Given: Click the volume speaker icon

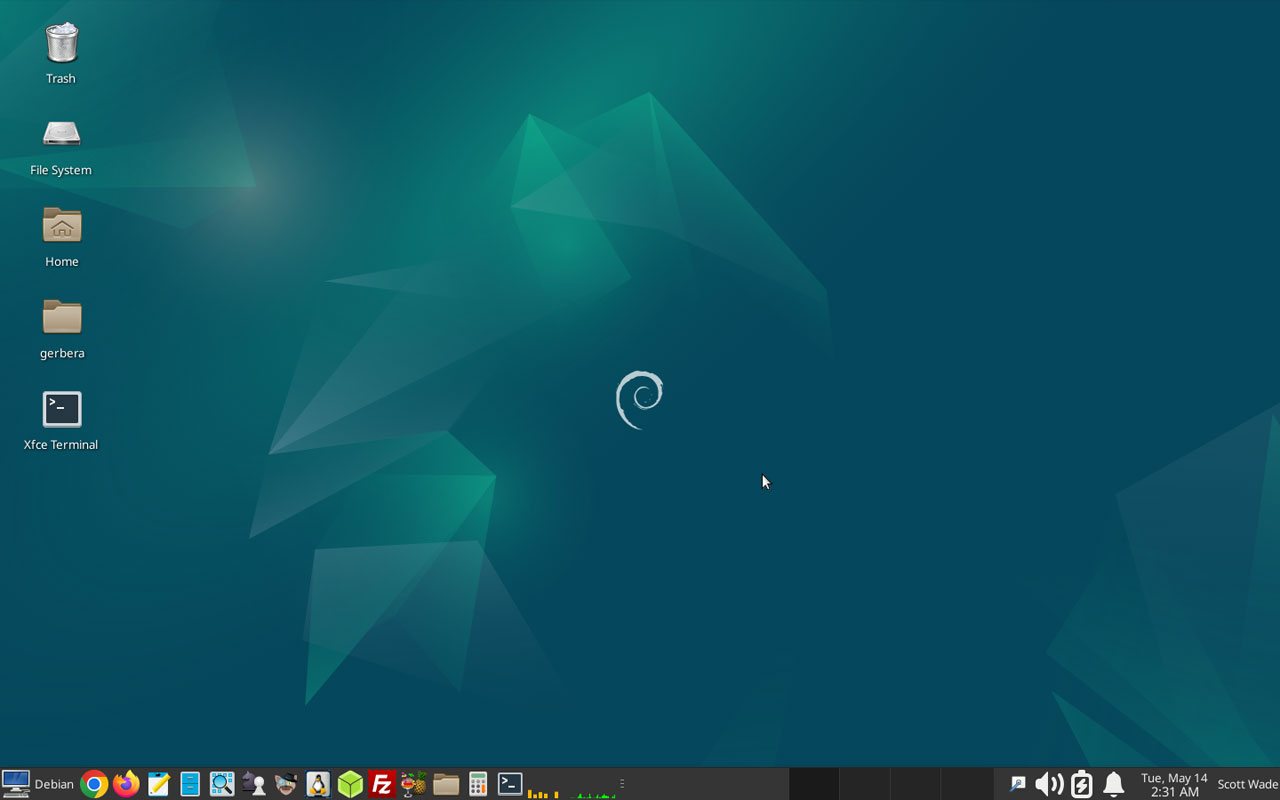Looking at the screenshot, I should [1049, 785].
